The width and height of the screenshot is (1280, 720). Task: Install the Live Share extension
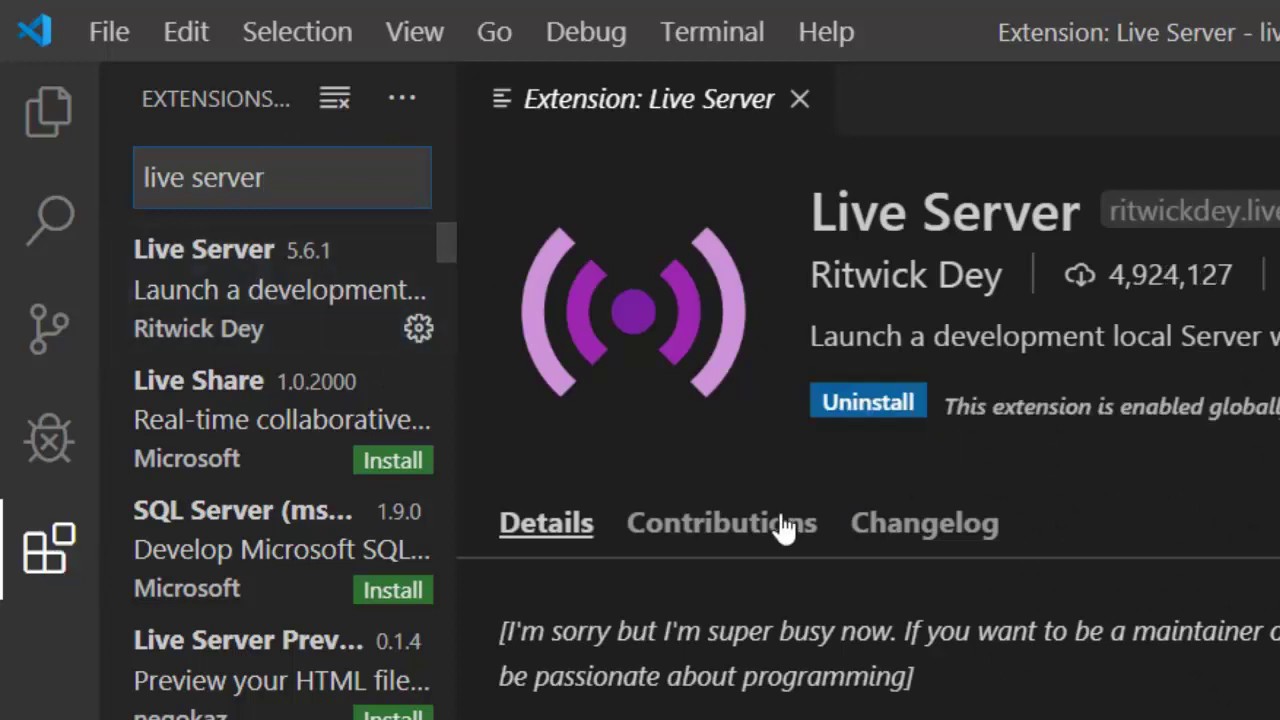pyautogui.click(x=393, y=460)
